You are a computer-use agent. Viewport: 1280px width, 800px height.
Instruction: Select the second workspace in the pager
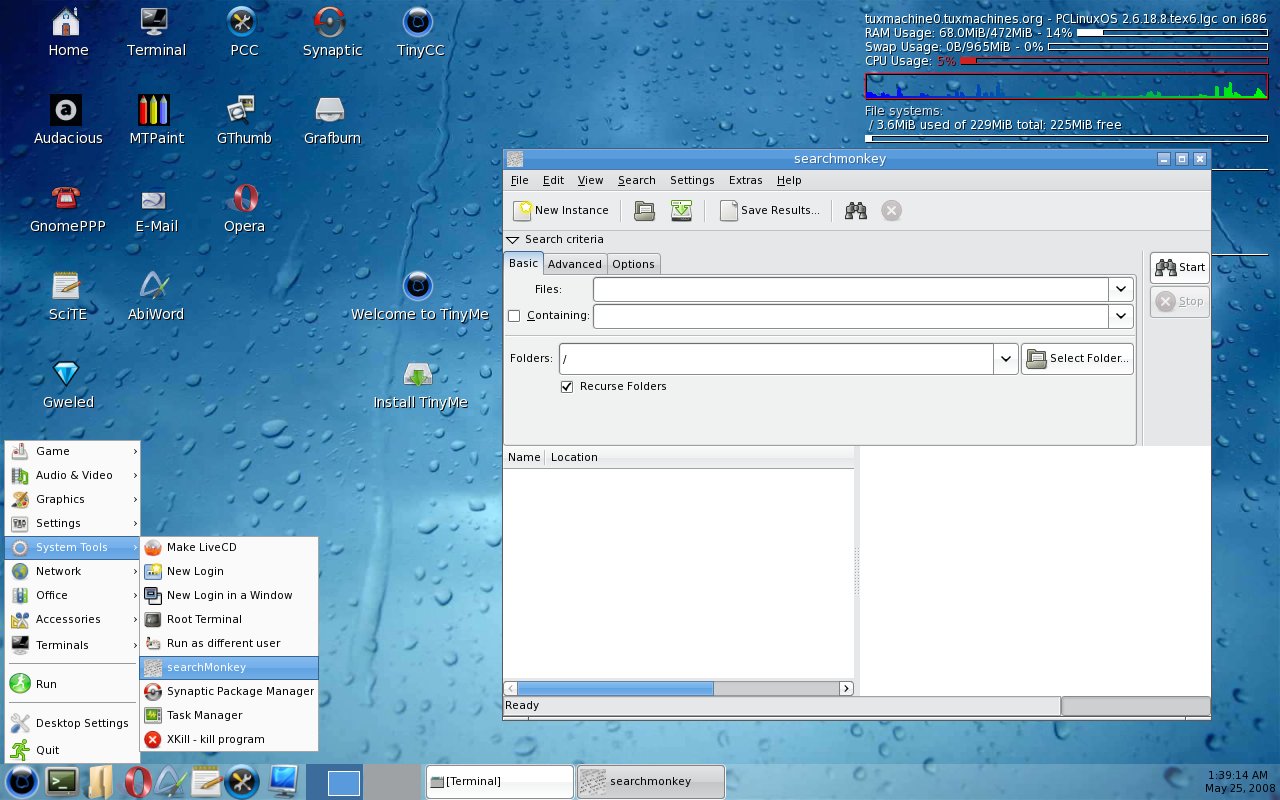pos(392,781)
